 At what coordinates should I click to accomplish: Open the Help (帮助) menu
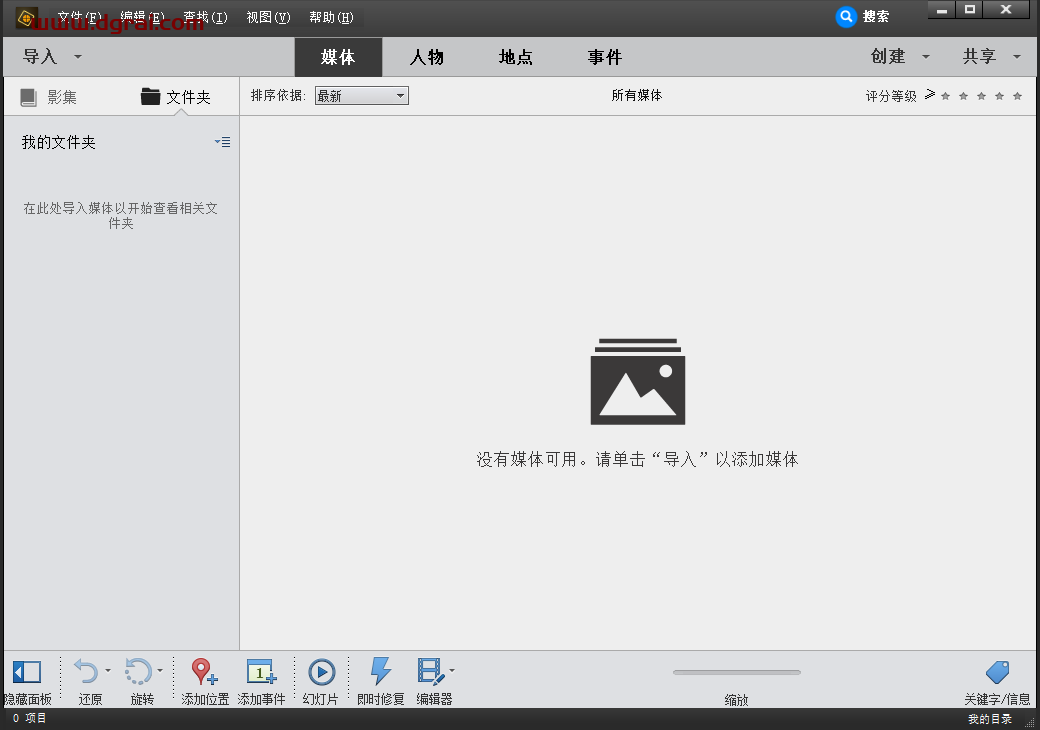coord(331,17)
